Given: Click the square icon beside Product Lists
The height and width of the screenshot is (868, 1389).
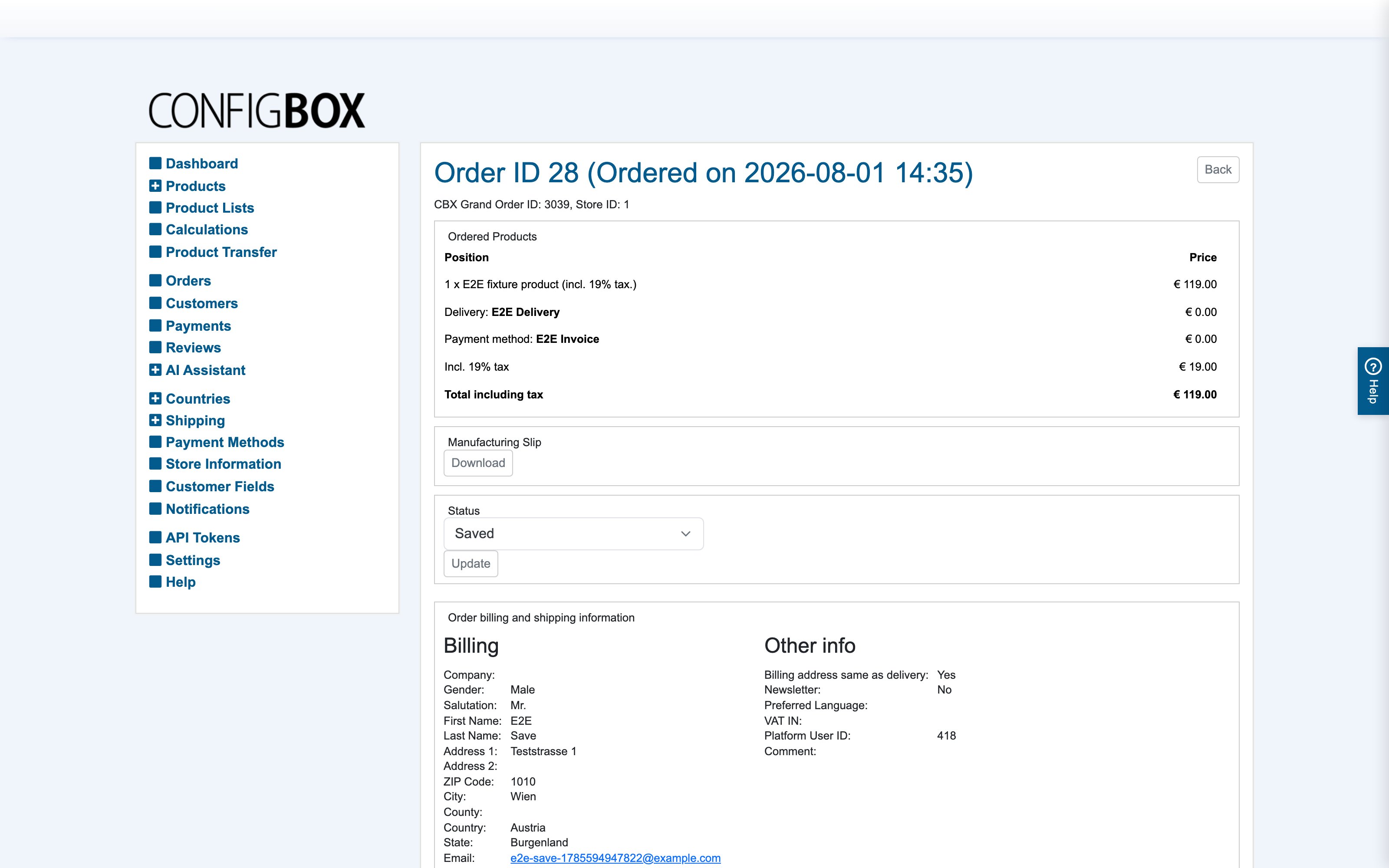Looking at the screenshot, I should click(155, 208).
